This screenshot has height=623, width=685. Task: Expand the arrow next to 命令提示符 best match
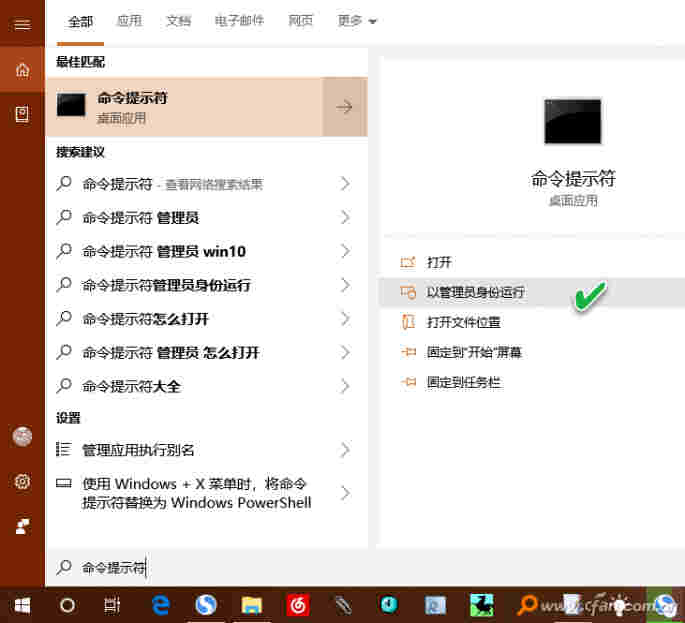(x=344, y=107)
